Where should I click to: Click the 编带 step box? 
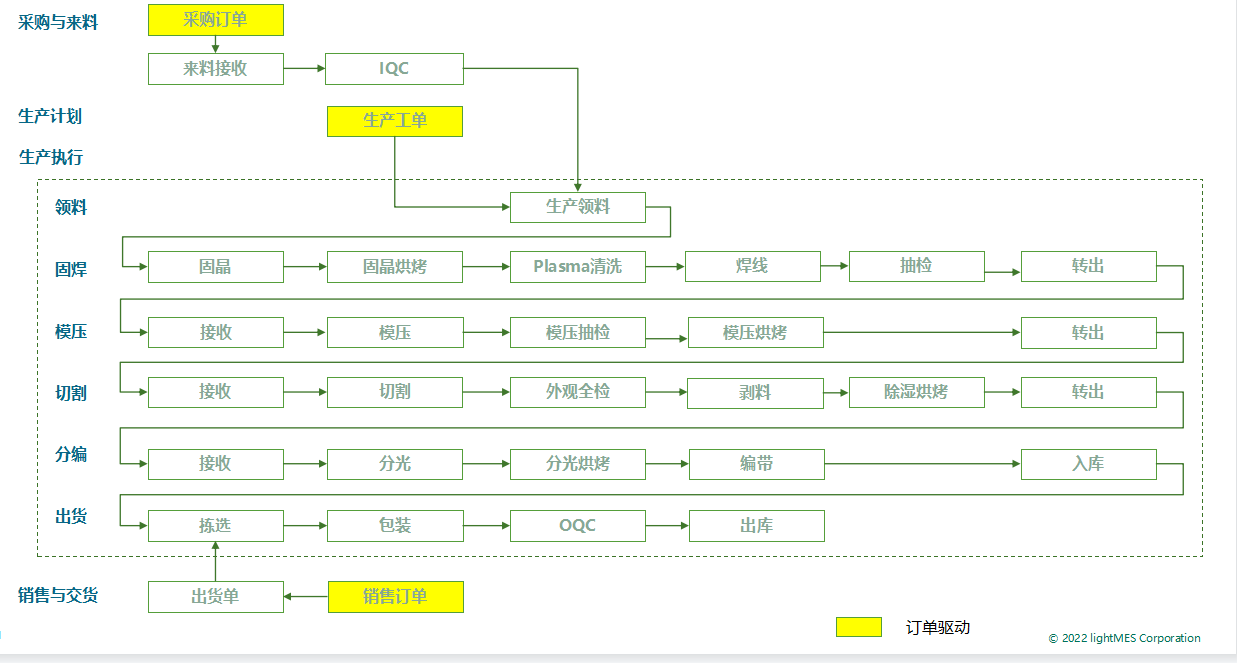coord(756,464)
